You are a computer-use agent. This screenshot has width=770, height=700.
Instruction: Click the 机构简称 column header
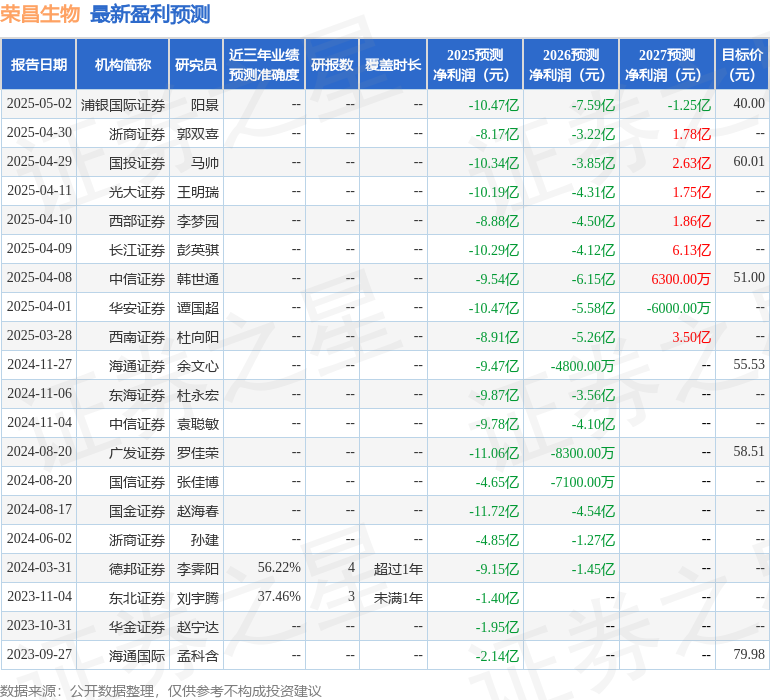point(122,65)
